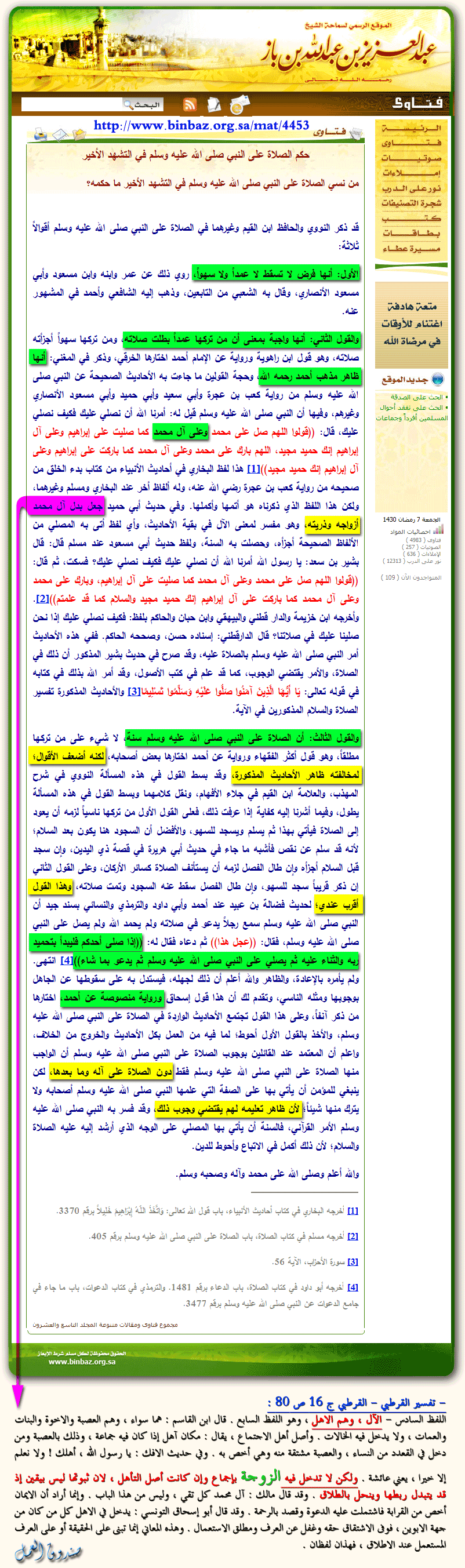465x1568 pixels.
Task: Click the www.binbaz.org.sa/mat/4453 URL text
Action: (x=201, y=125)
